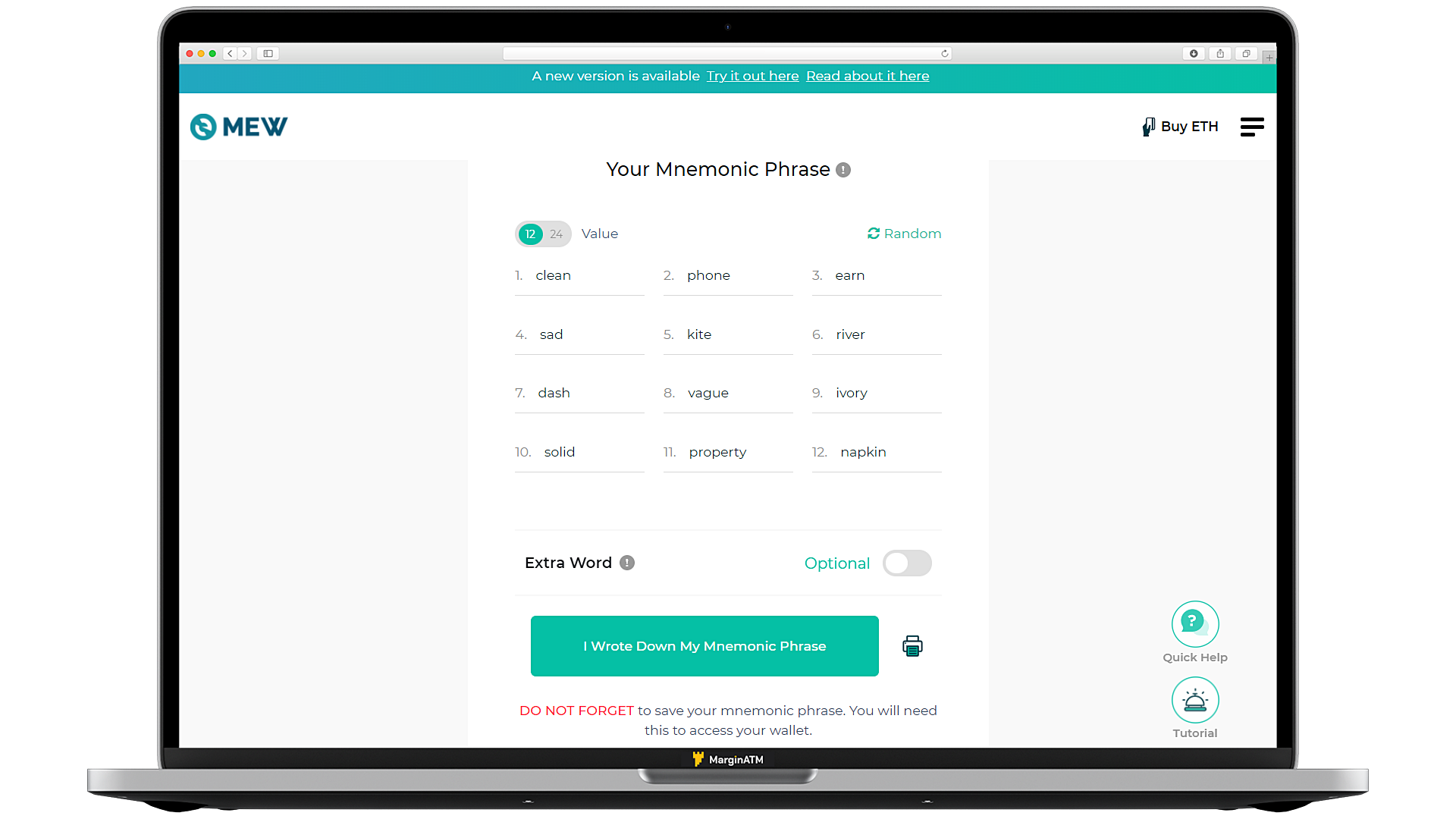Click the info icon next to Extra Word
The width and height of the screenshot is (1456, 819).
coord(627,563)
